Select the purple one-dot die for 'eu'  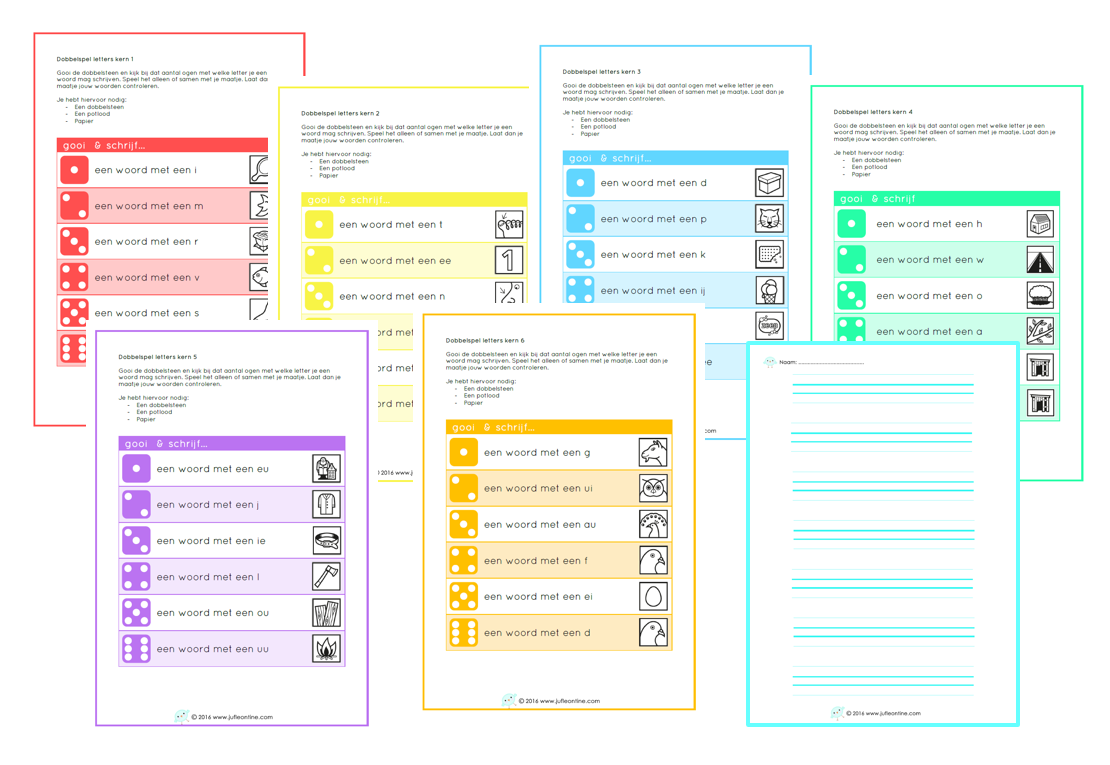point(136,469)
